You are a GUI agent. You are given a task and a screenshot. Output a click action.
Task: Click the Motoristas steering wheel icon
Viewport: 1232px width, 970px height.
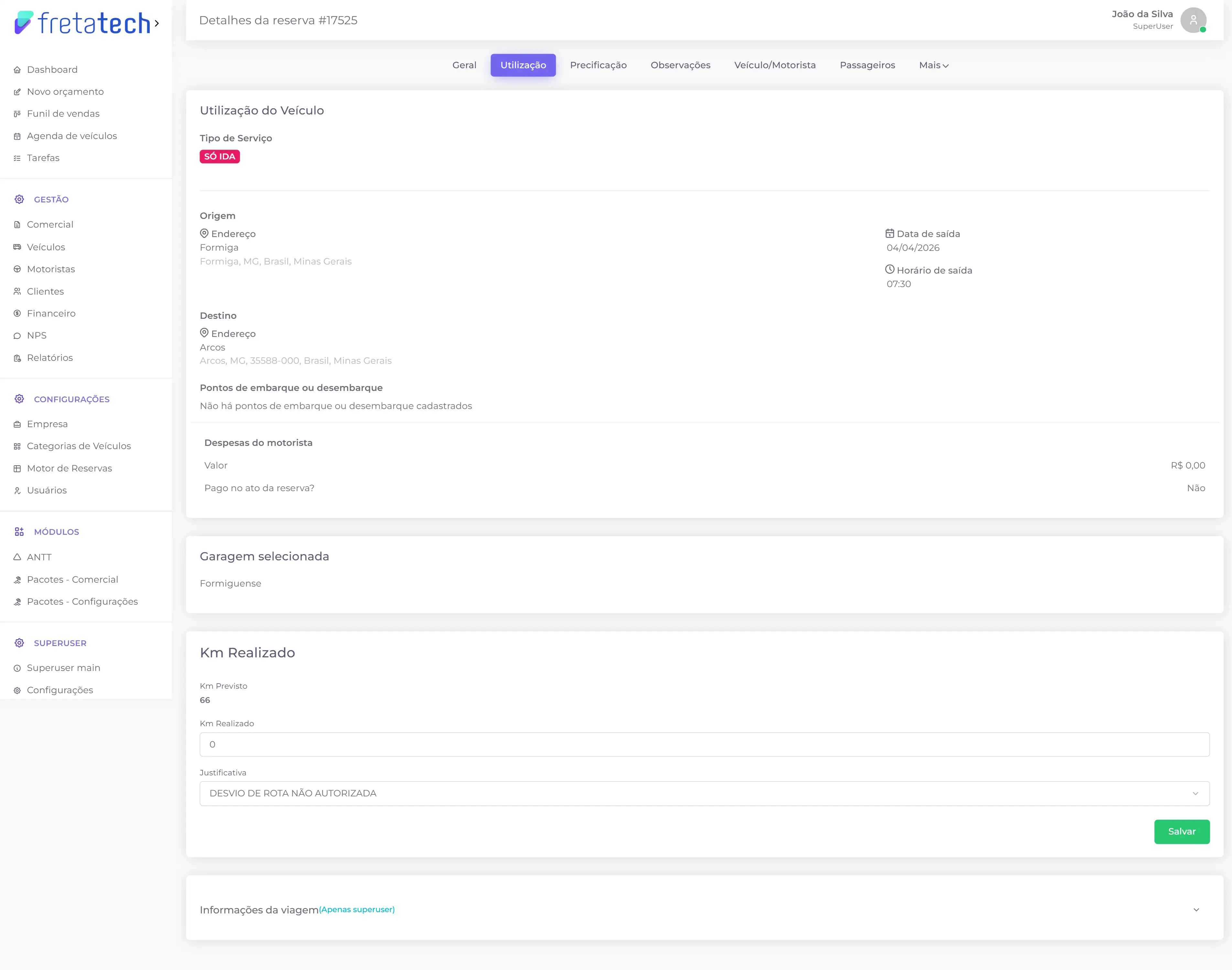point(17,269)
